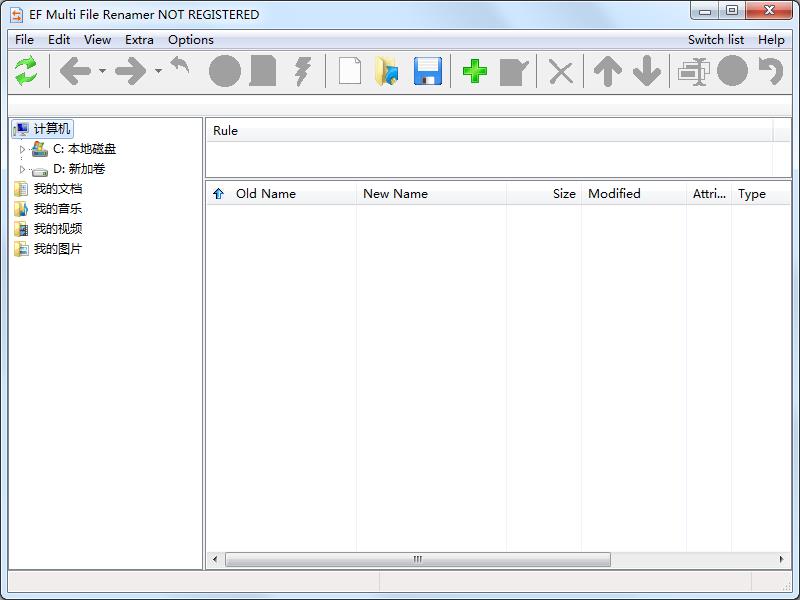The image size is (800, 600).
Task: Click the gray page-shaped stop icon
Action: pos(263,71)
